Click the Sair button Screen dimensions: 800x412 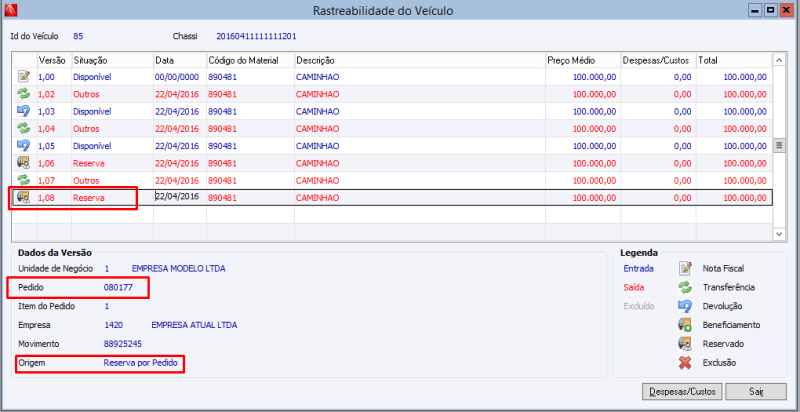point(756,392)
